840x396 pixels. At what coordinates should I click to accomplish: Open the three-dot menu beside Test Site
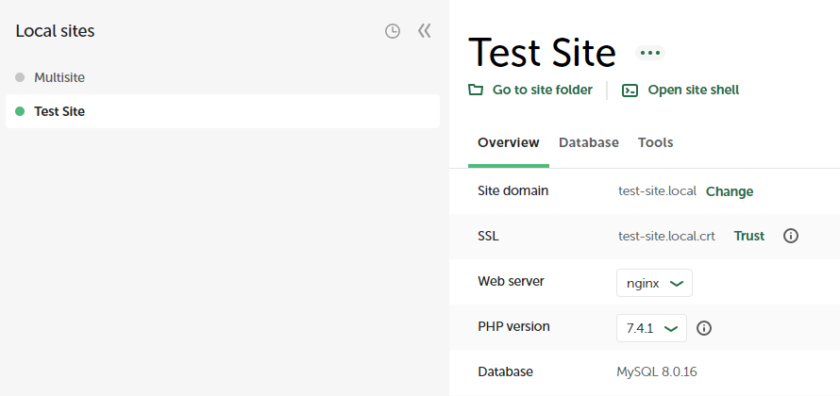click(x=650, y=53)
